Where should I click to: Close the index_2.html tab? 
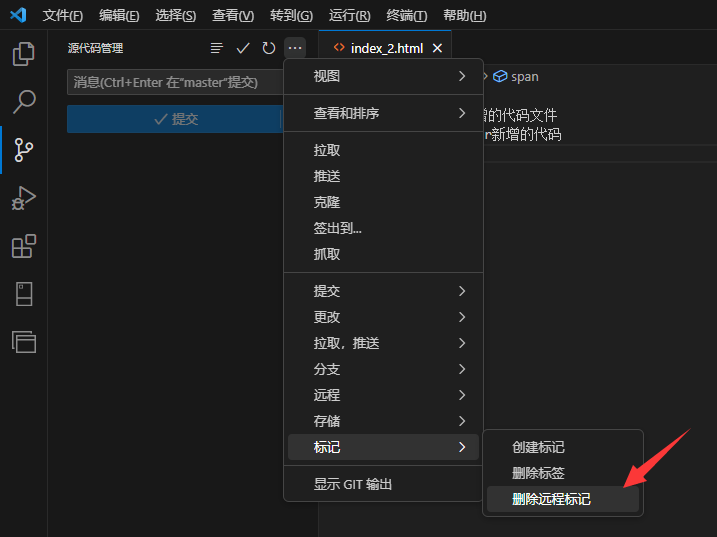437,48
